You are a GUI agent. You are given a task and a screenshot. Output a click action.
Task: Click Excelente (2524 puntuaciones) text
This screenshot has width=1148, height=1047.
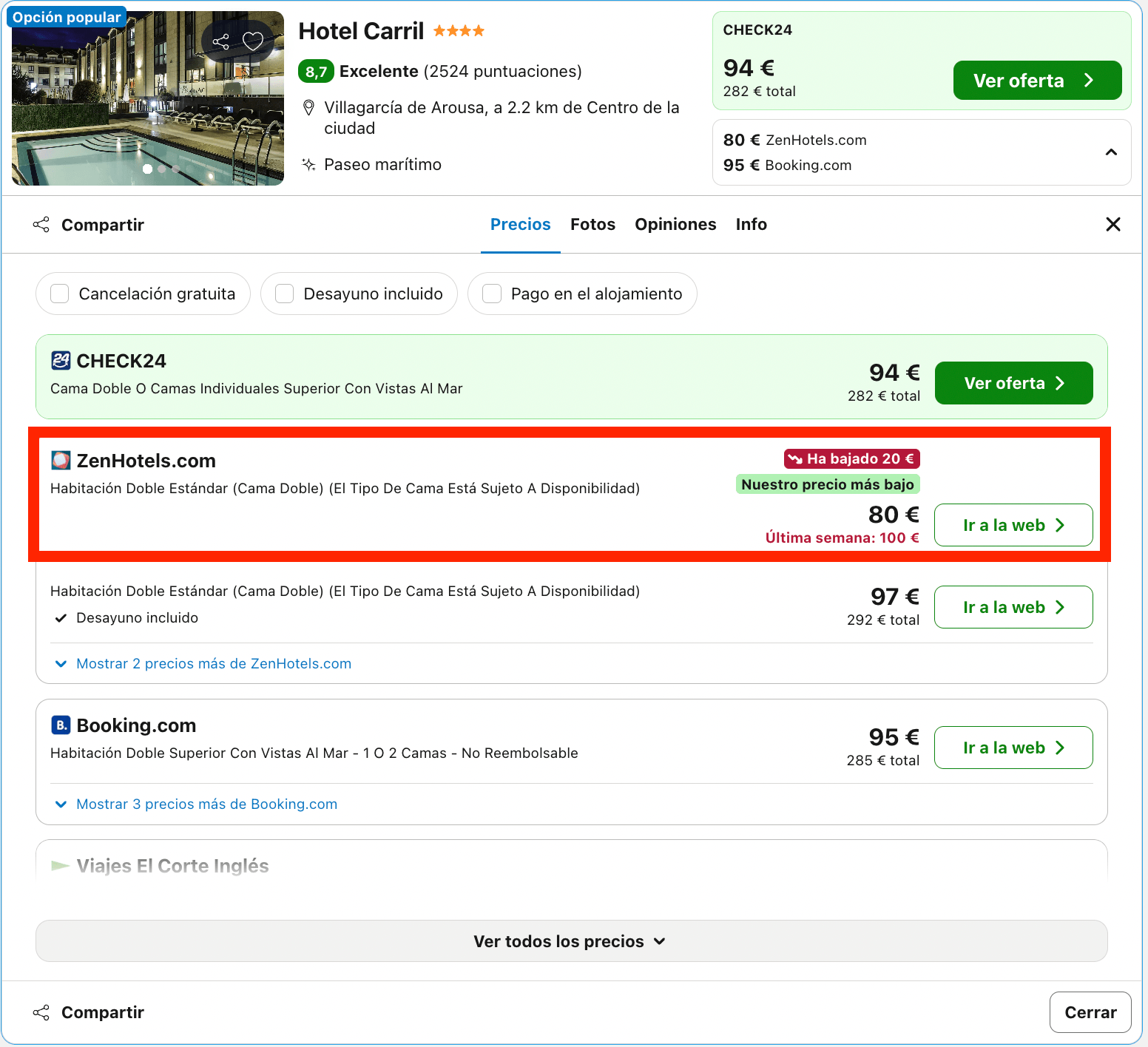(x=461, y=72)
